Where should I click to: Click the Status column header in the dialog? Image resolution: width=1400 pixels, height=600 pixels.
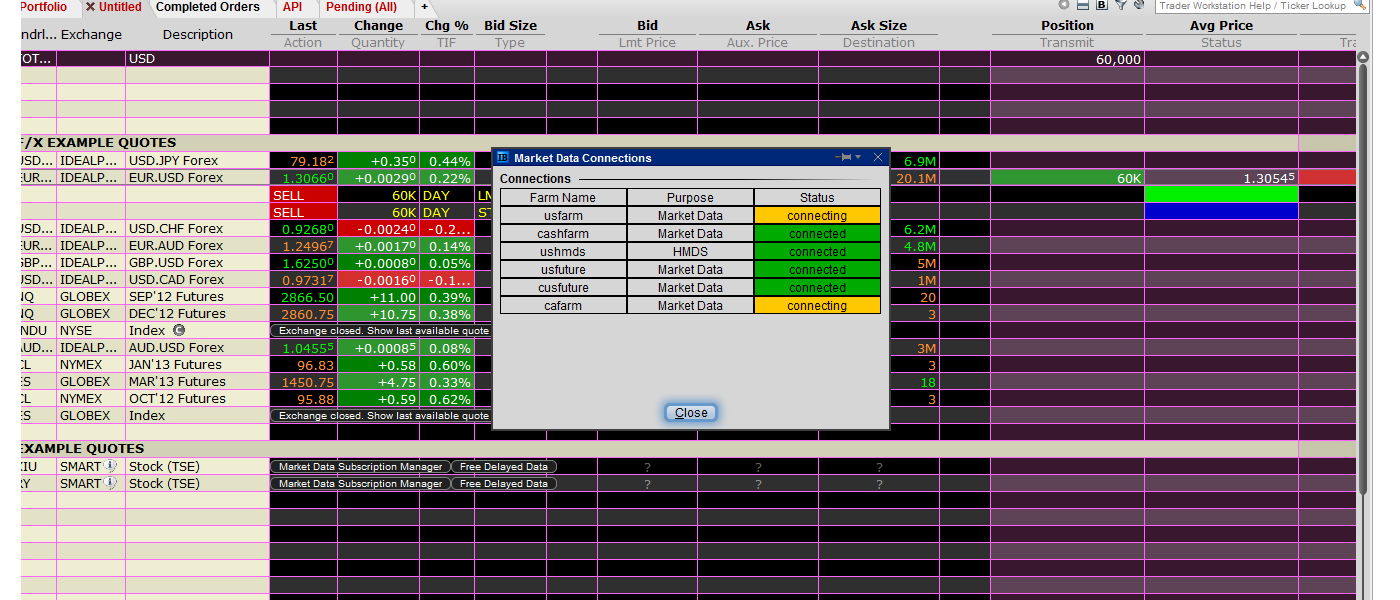click(817, 197)
